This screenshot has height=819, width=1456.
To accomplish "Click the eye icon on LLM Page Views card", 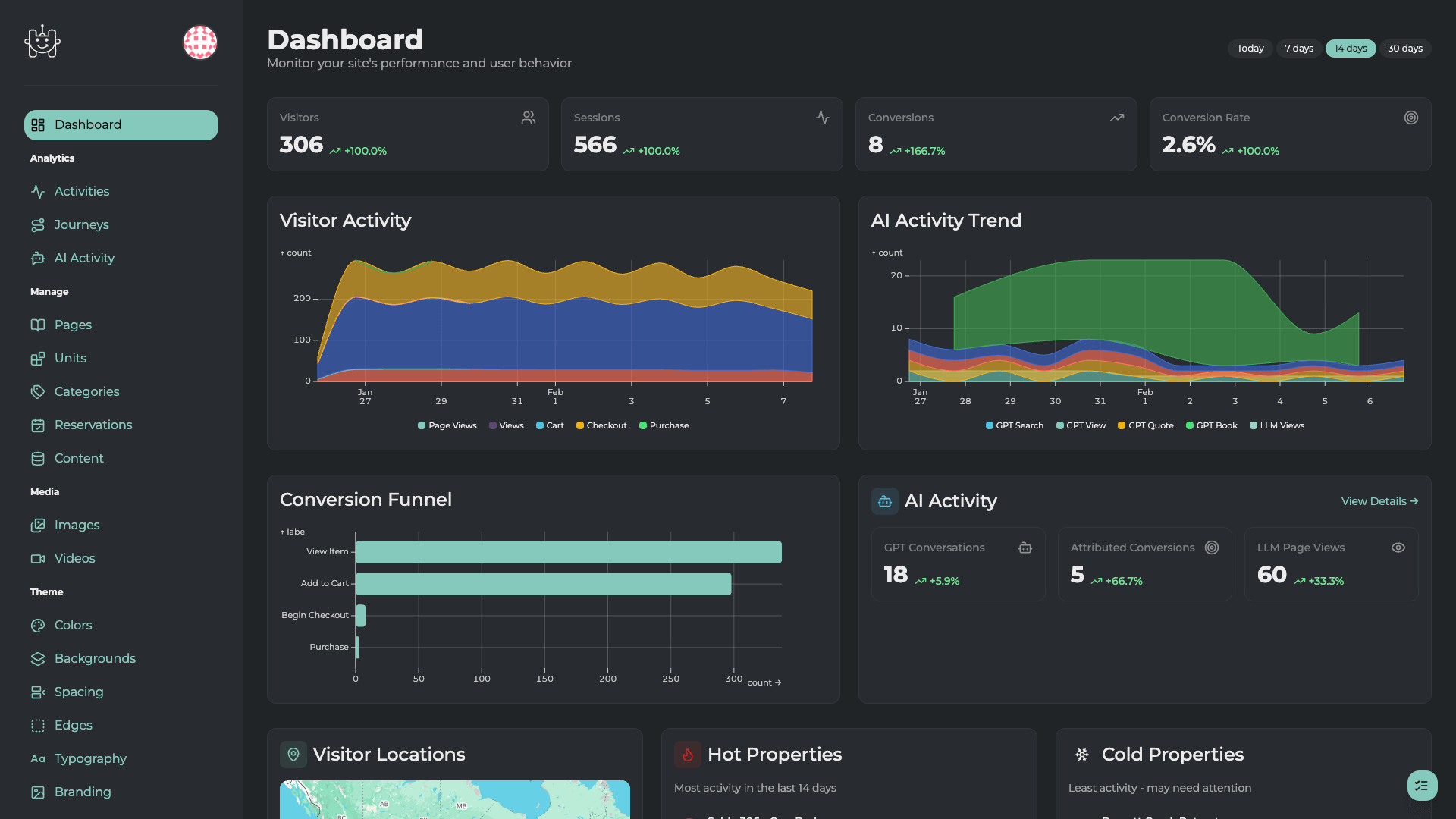I will 1398,548.
